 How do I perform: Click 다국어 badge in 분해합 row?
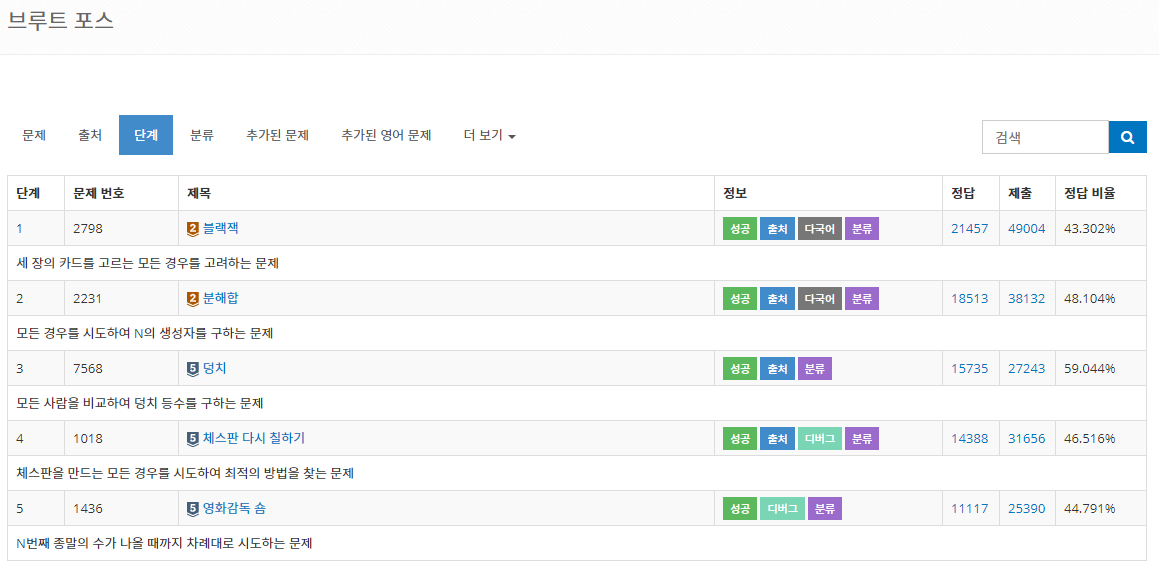click(820, 298)
